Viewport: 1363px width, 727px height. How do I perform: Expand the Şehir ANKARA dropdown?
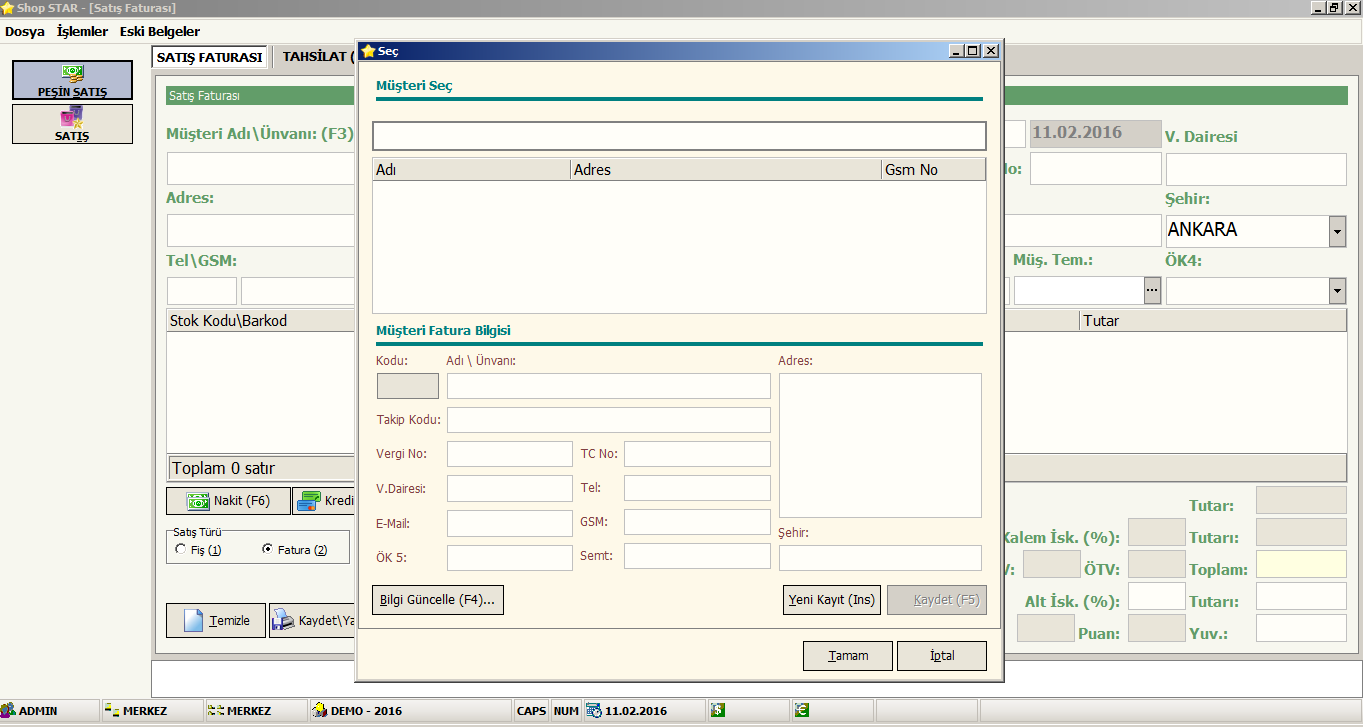(x=1337, y=231)
